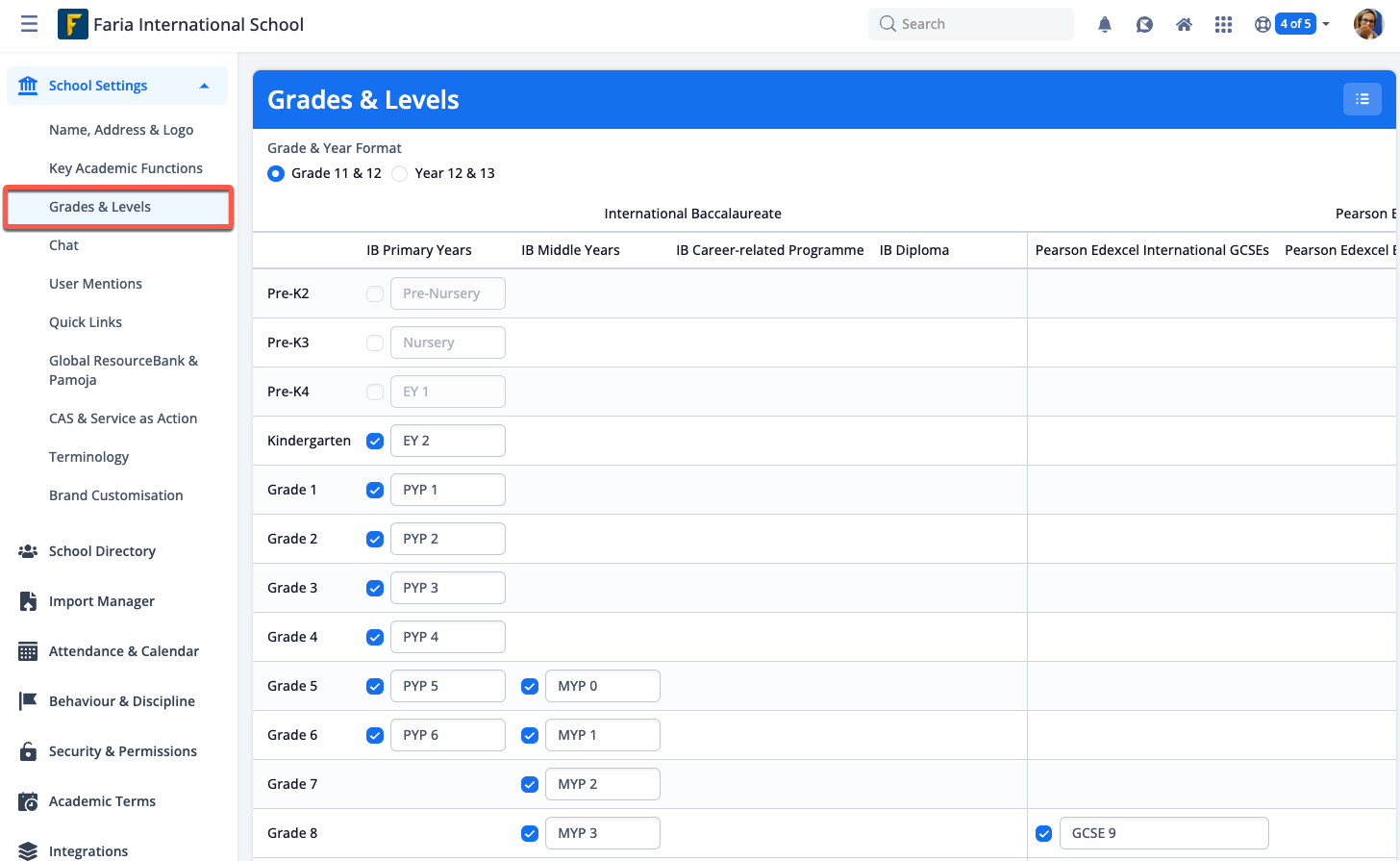Click the notifications bell icon
This screenshot has width=1400, height=861.
pyautogui.click(x=1104, y=24)
